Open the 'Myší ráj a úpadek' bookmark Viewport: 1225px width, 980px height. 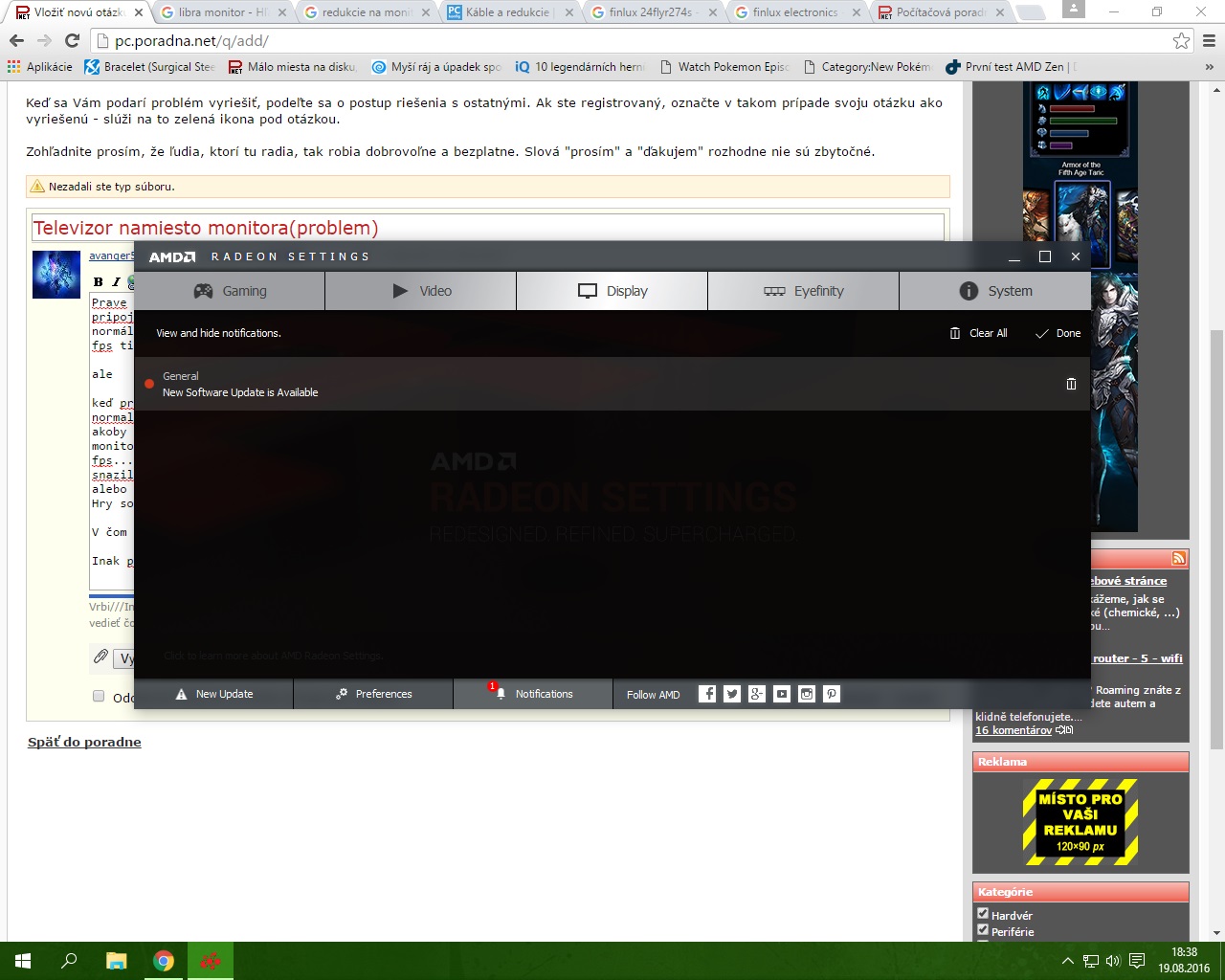point(436,67)
